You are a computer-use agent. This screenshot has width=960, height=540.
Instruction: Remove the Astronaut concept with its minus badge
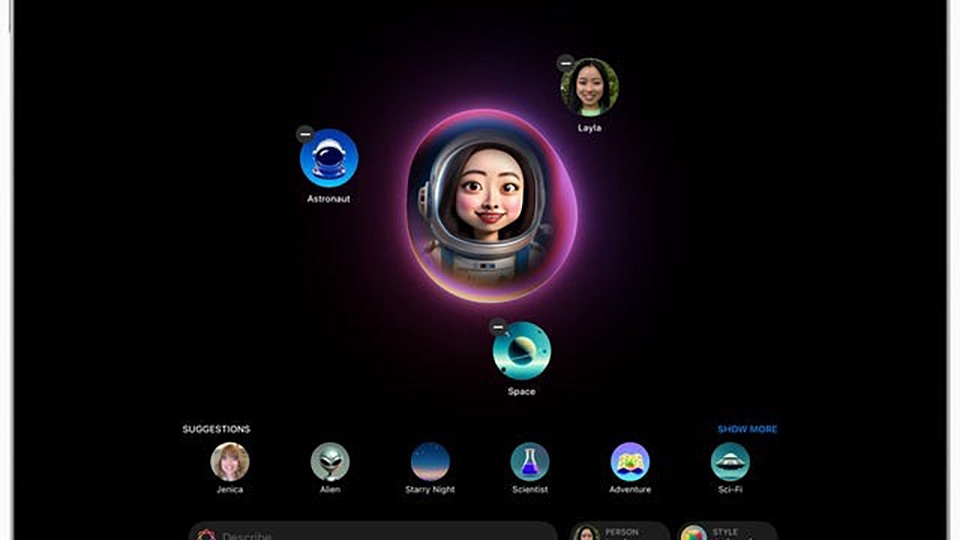(x=305, y=133)
